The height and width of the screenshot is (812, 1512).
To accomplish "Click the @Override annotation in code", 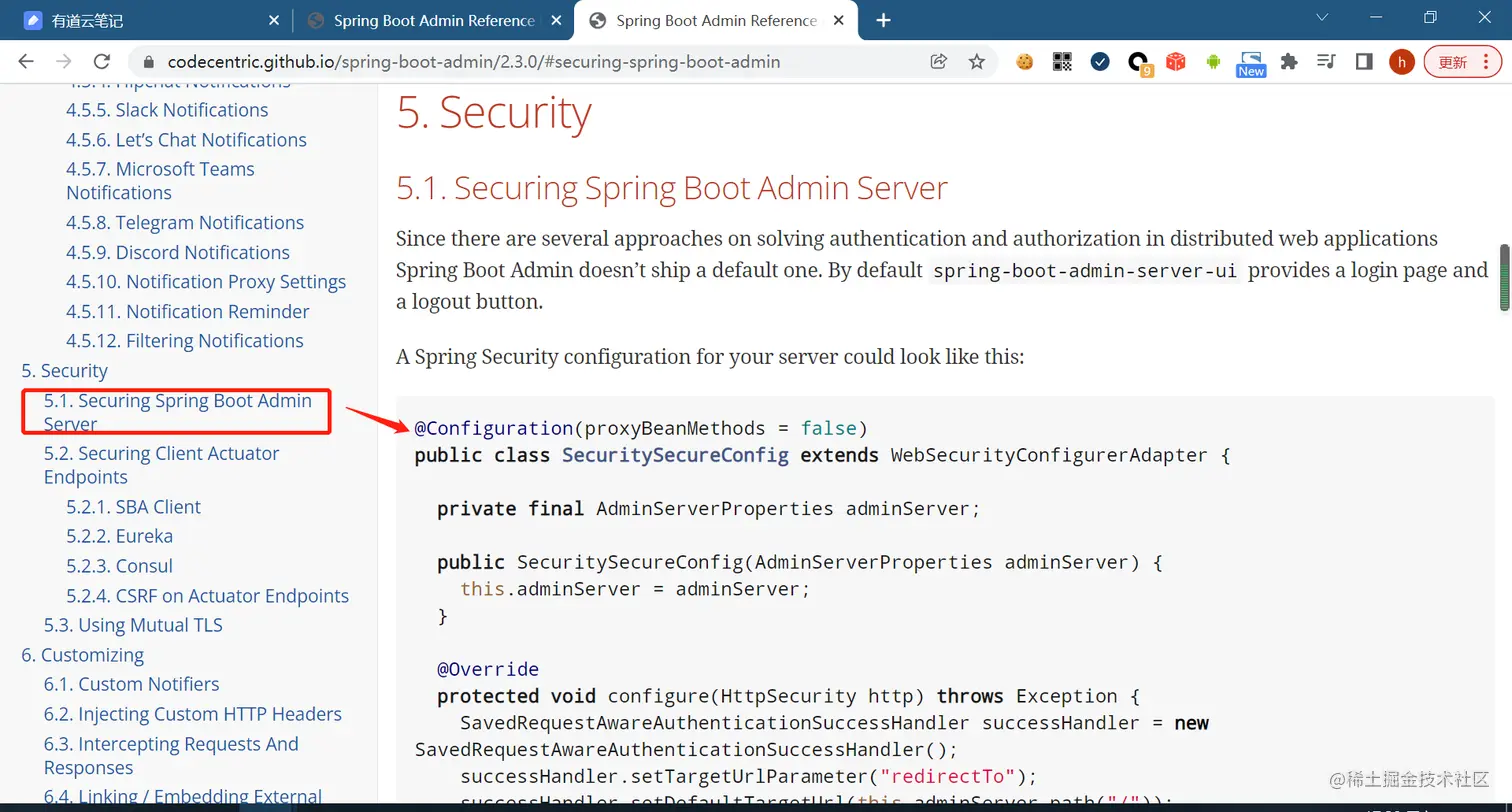I will point(488,669).
